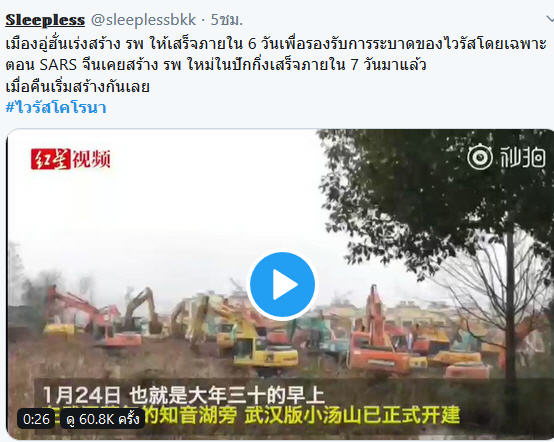Click the white 1月24日 subtitle caption
Screen dimensions: 554x442
pyautogui.click(x=183, y=395)
